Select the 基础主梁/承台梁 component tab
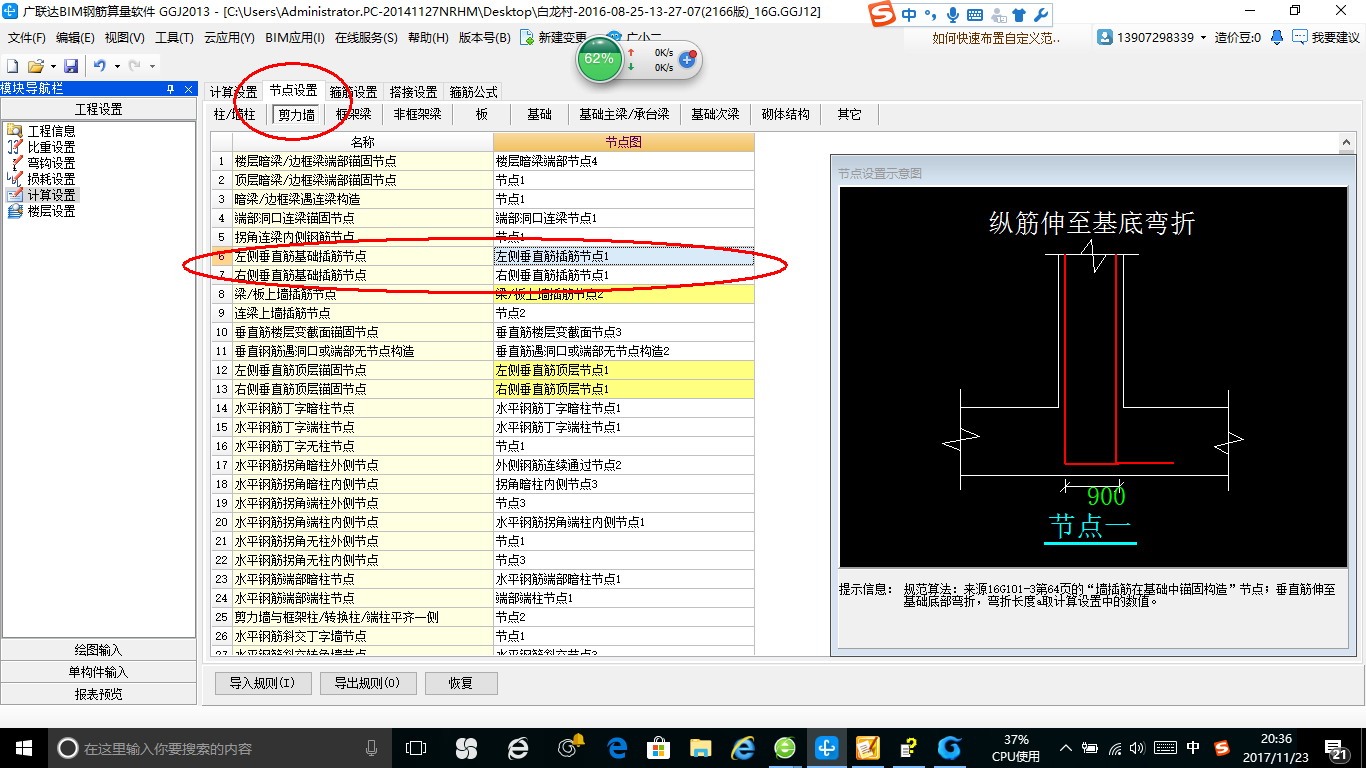Screen dimensions: 1366x768 click(x=624, y=114)
